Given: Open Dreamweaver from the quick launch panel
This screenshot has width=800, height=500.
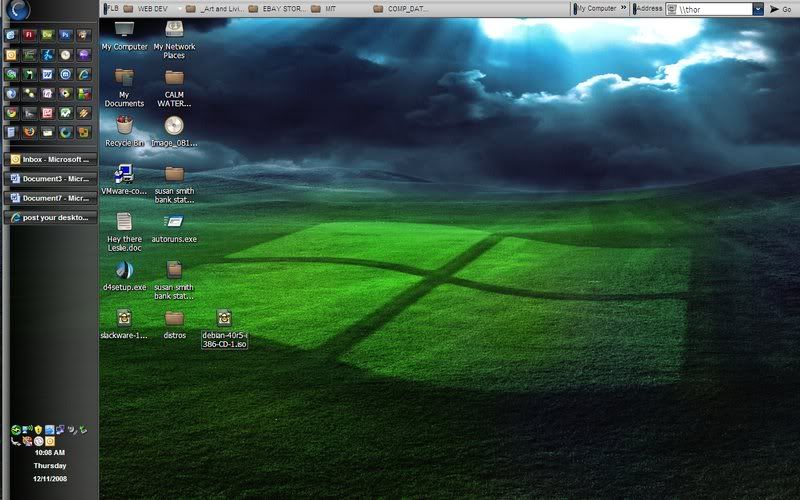Looking at the screenshot, I should point(47,35).
